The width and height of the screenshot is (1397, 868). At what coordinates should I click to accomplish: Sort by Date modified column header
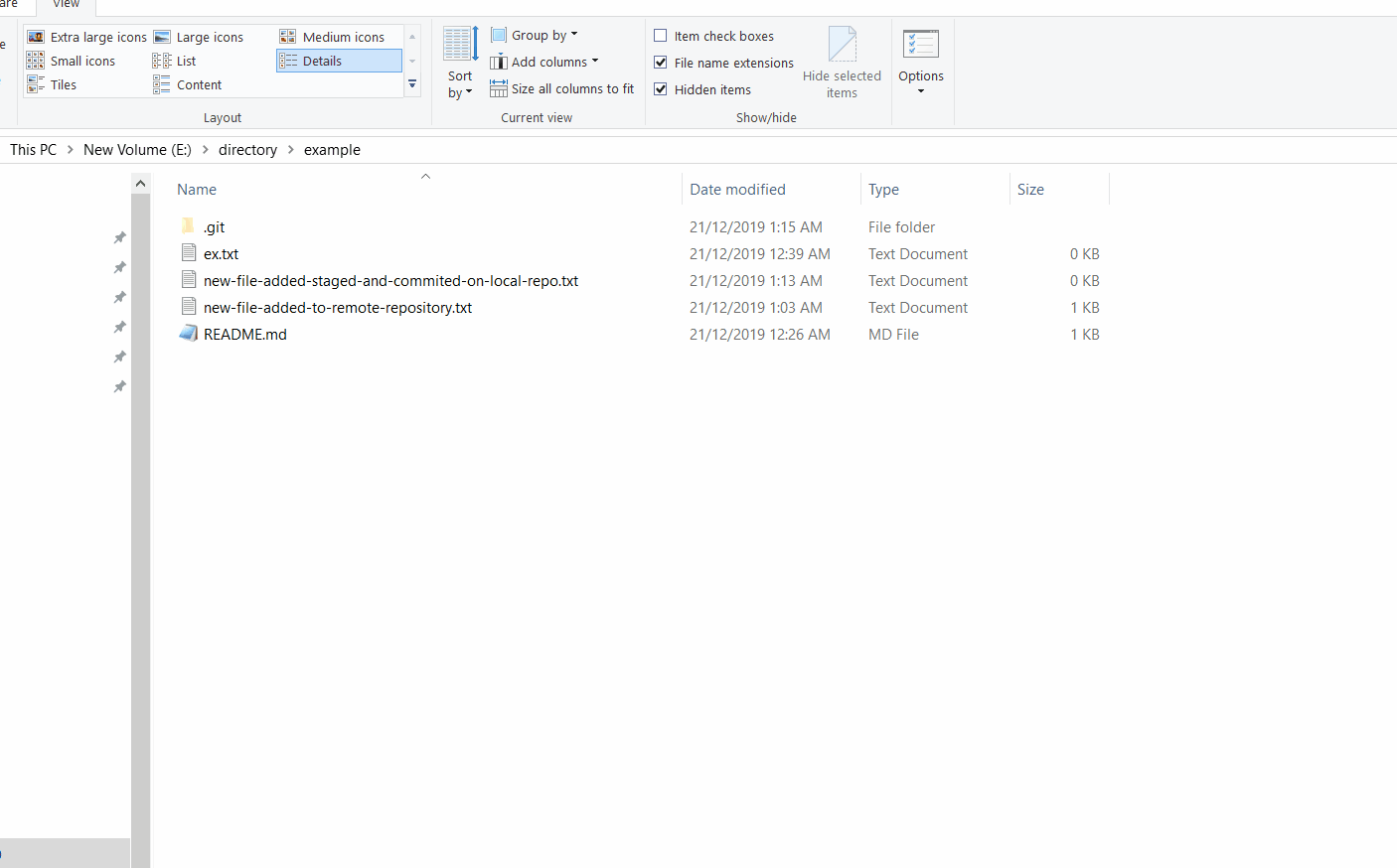click(x=737, y=190)
